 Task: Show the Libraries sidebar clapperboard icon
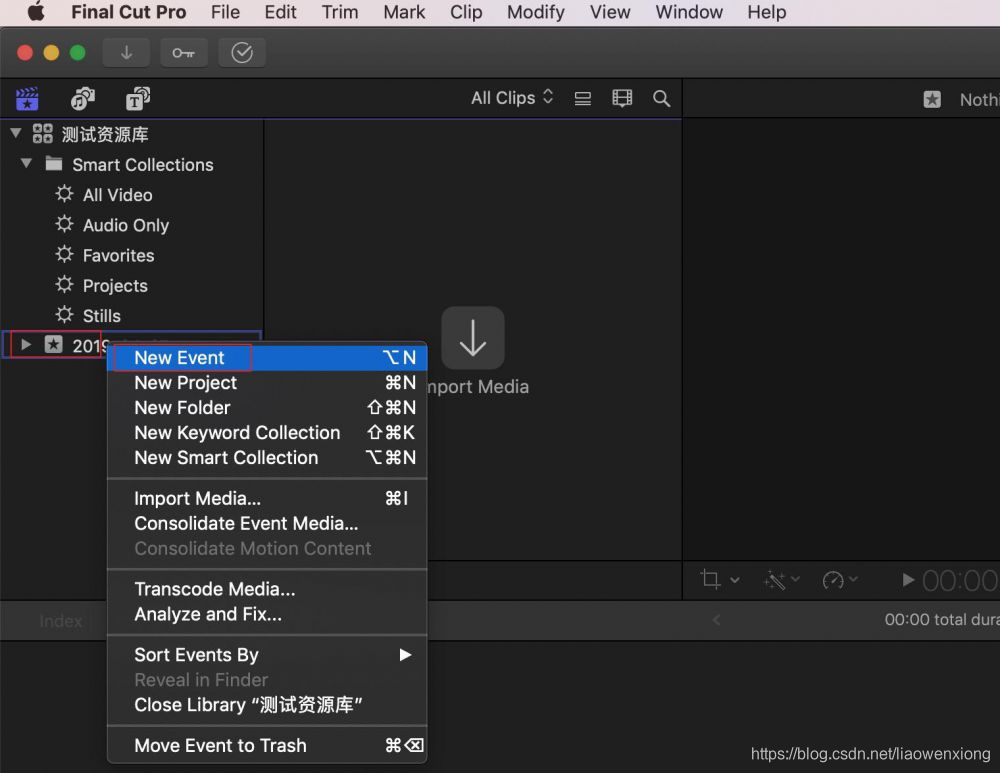tap(27, 99)
